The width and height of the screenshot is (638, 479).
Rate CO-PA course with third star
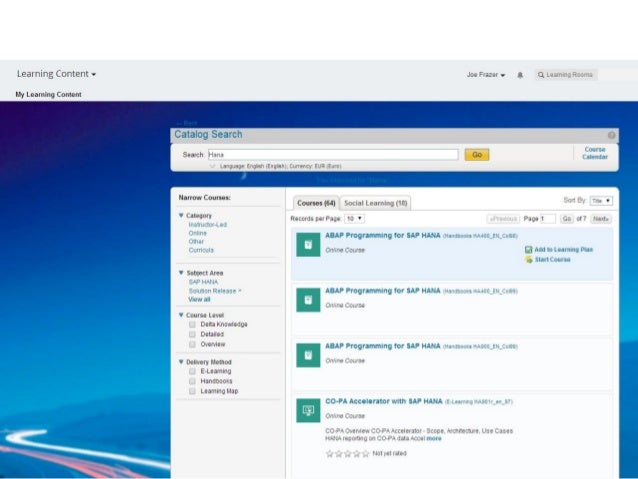click(x=347, y=454)
